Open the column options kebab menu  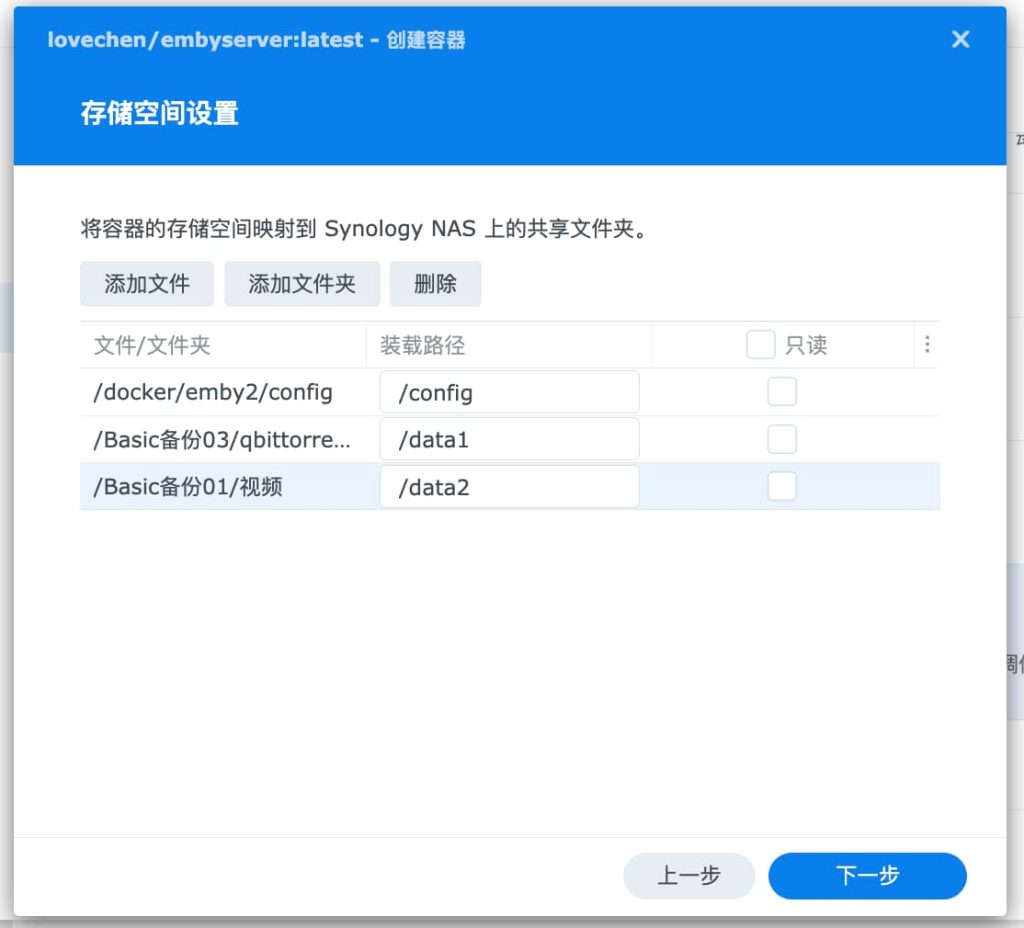928,344
